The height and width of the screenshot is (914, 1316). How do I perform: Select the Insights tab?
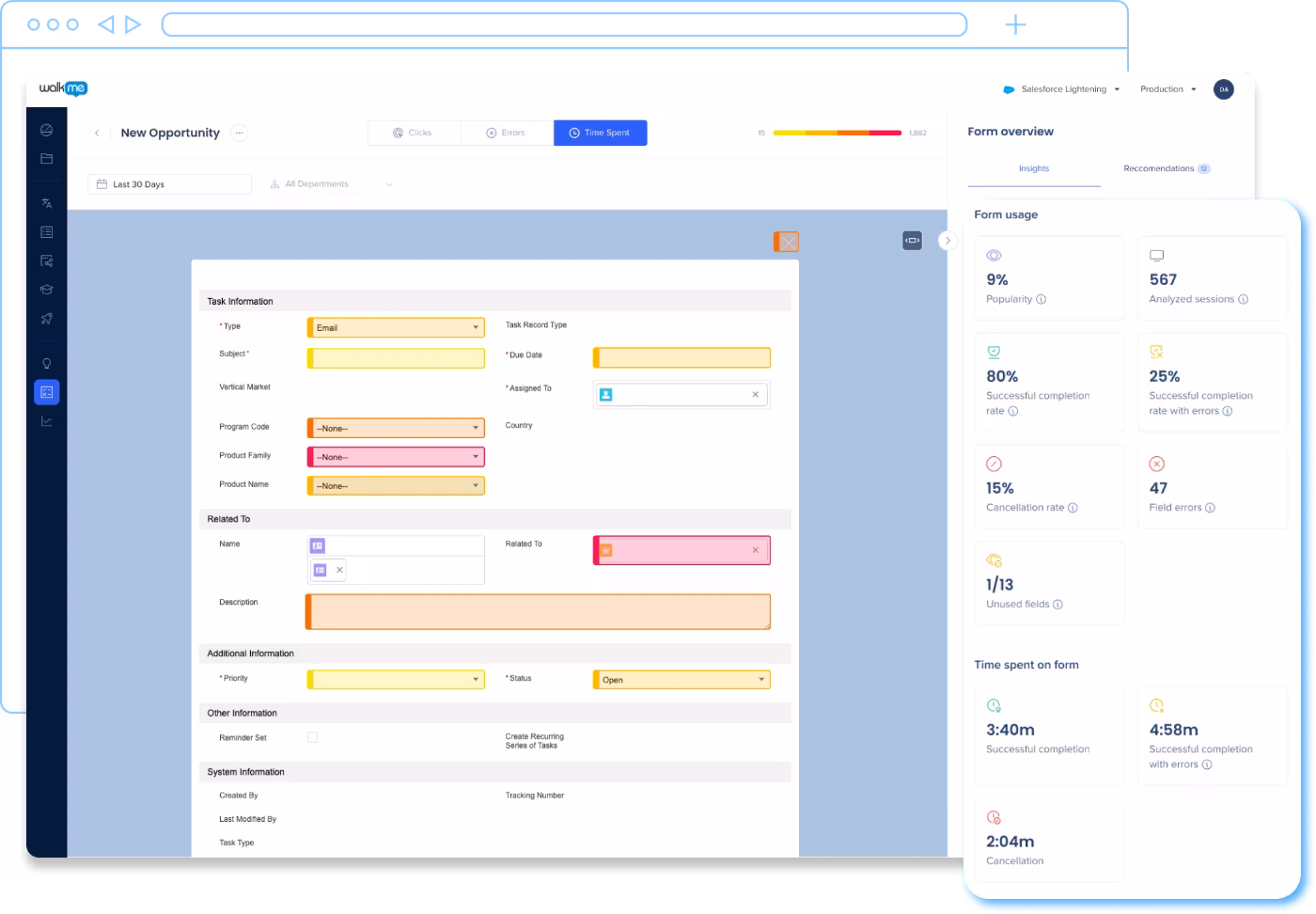tap(1034, 169)
